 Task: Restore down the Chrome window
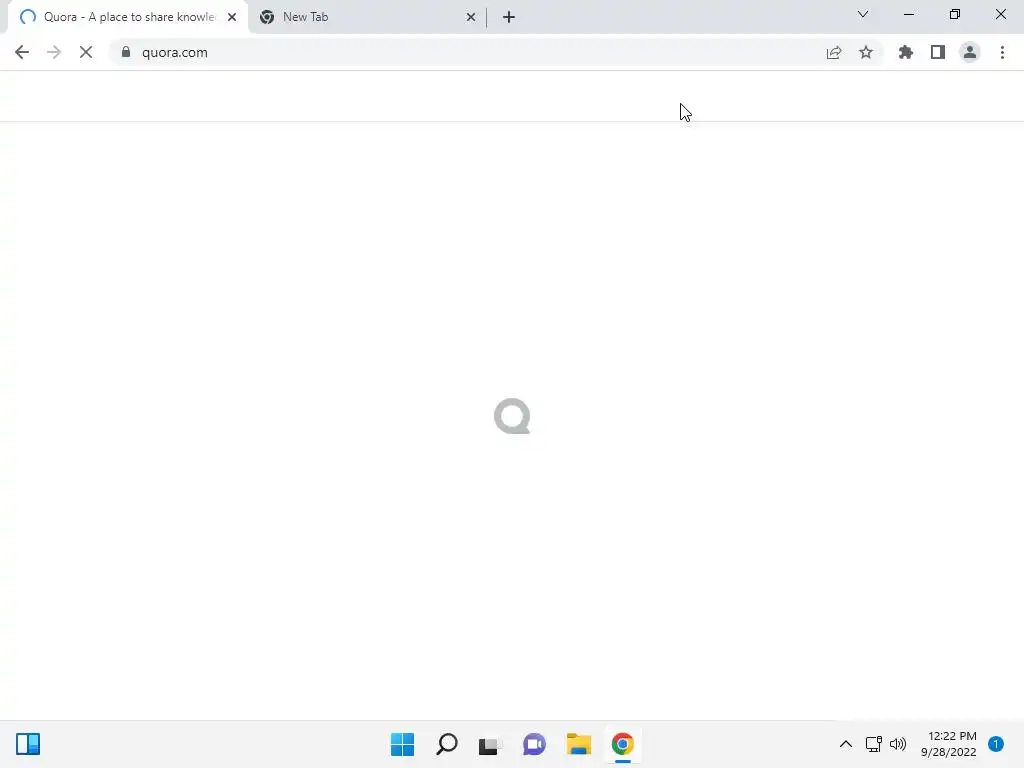[955, 14]
